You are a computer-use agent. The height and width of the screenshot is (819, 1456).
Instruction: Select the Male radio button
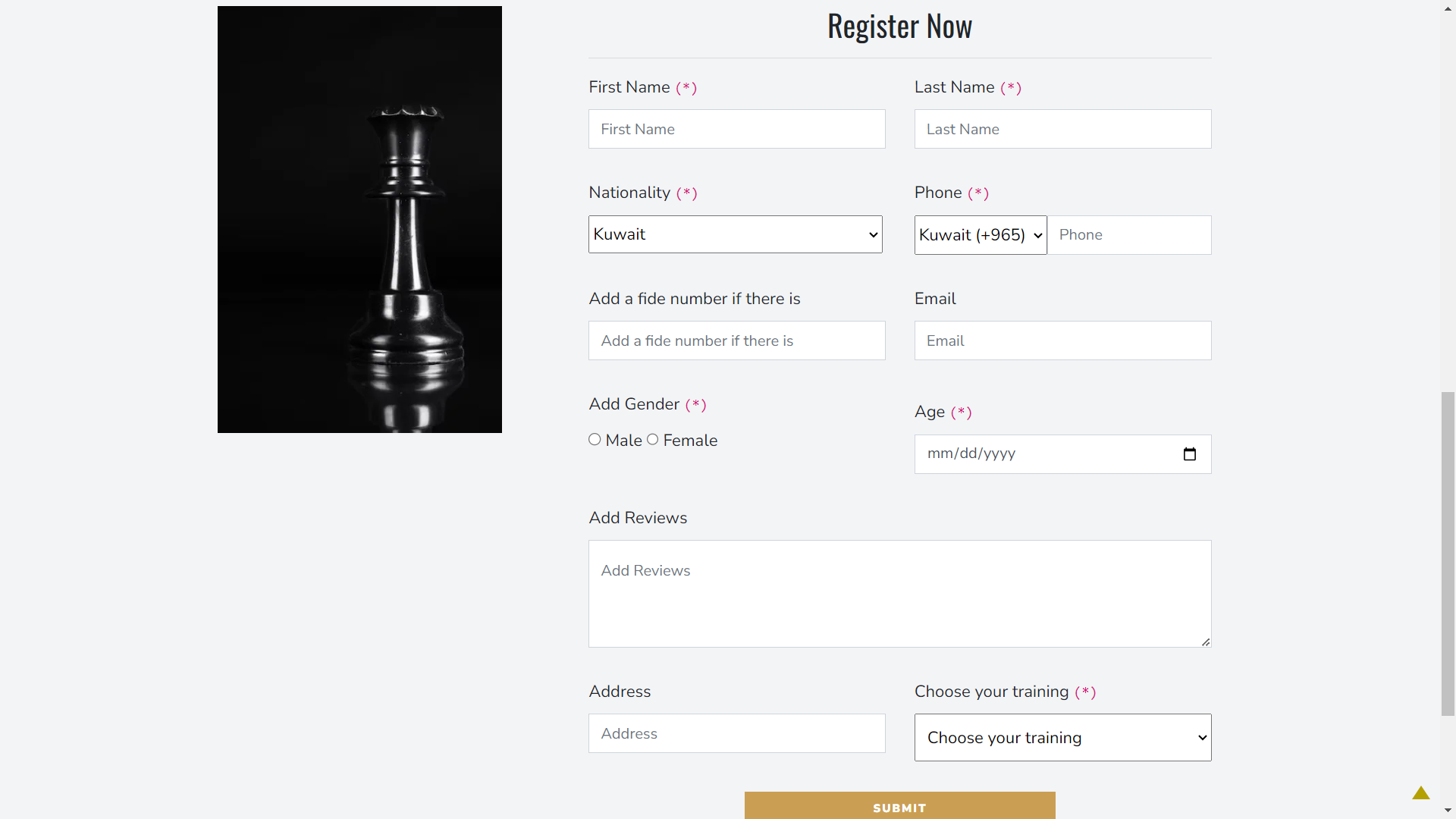pyautogui.click(x=595, y=440)
